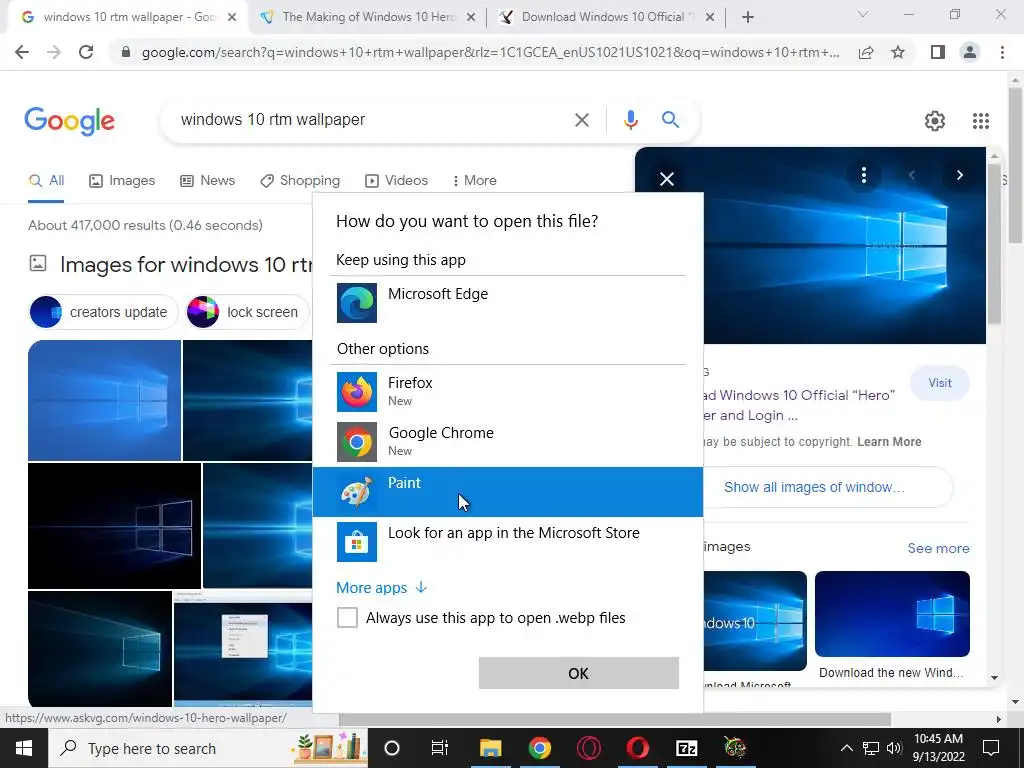Screen dimensions: 1024x768
Task: Close the Download Windows 10 Official tab
Action: click(711, 18)
